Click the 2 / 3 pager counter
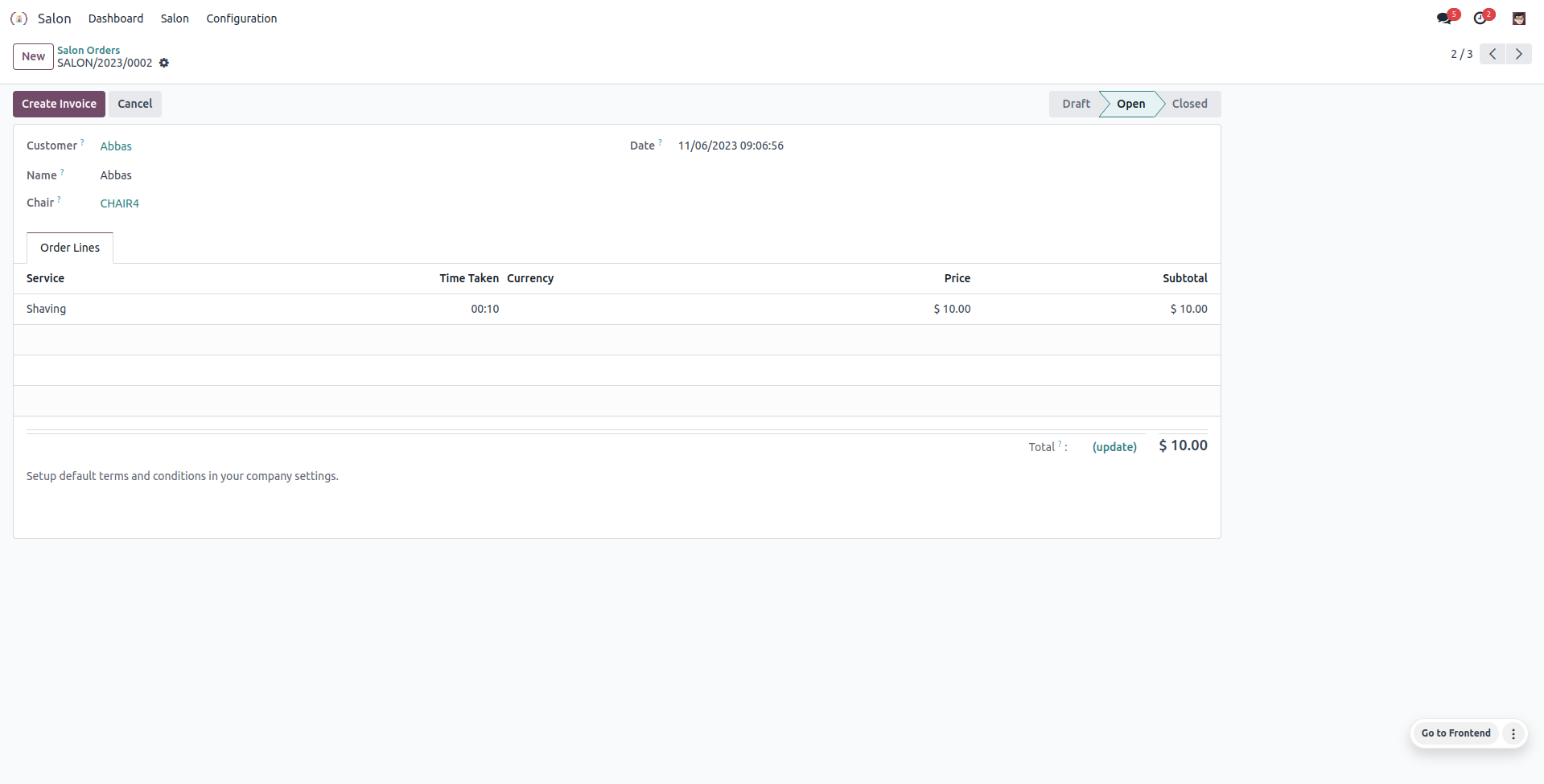The image size is (1544, 784). [1461, 54]
